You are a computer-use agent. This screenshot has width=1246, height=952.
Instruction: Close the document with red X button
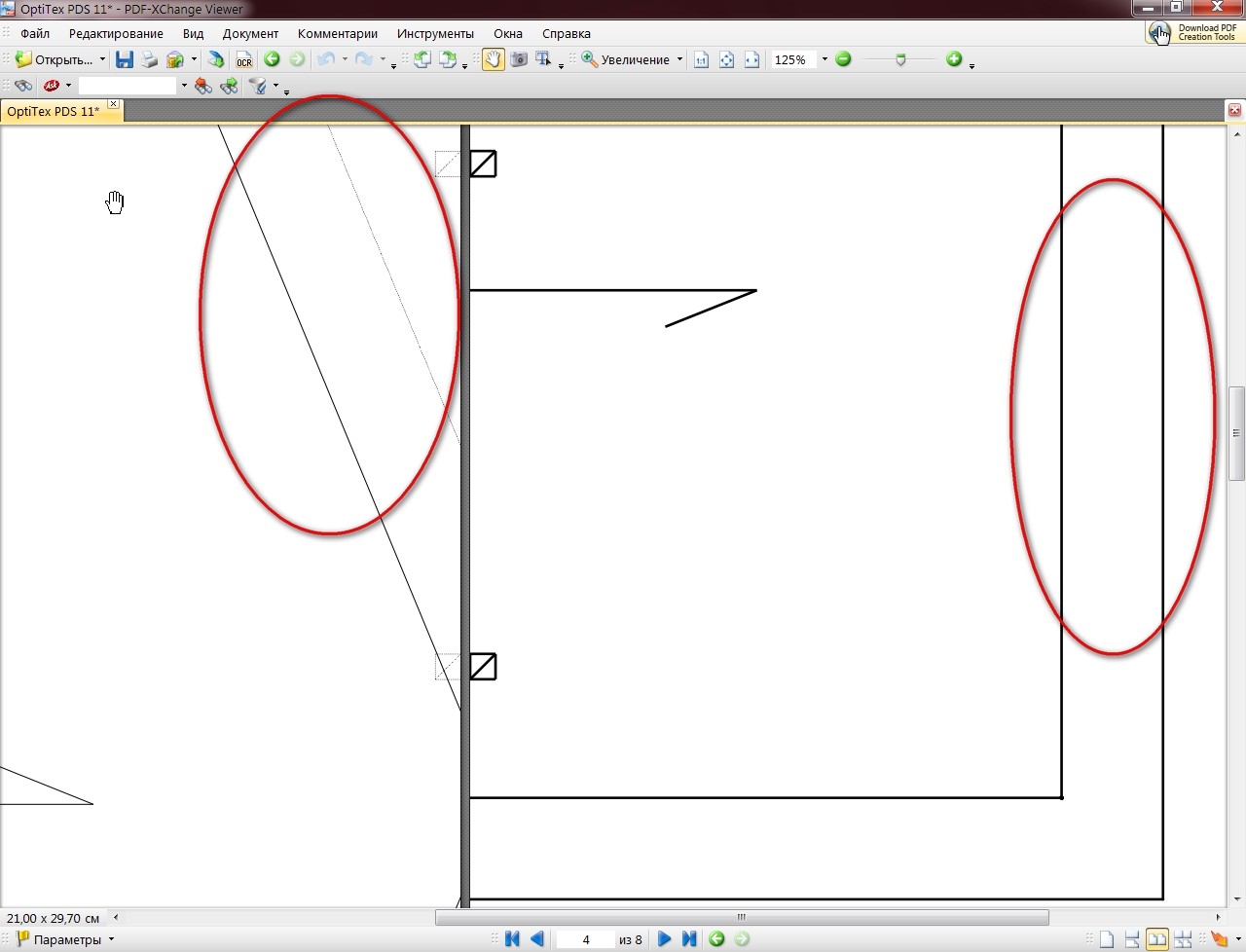click(1234, 110)
